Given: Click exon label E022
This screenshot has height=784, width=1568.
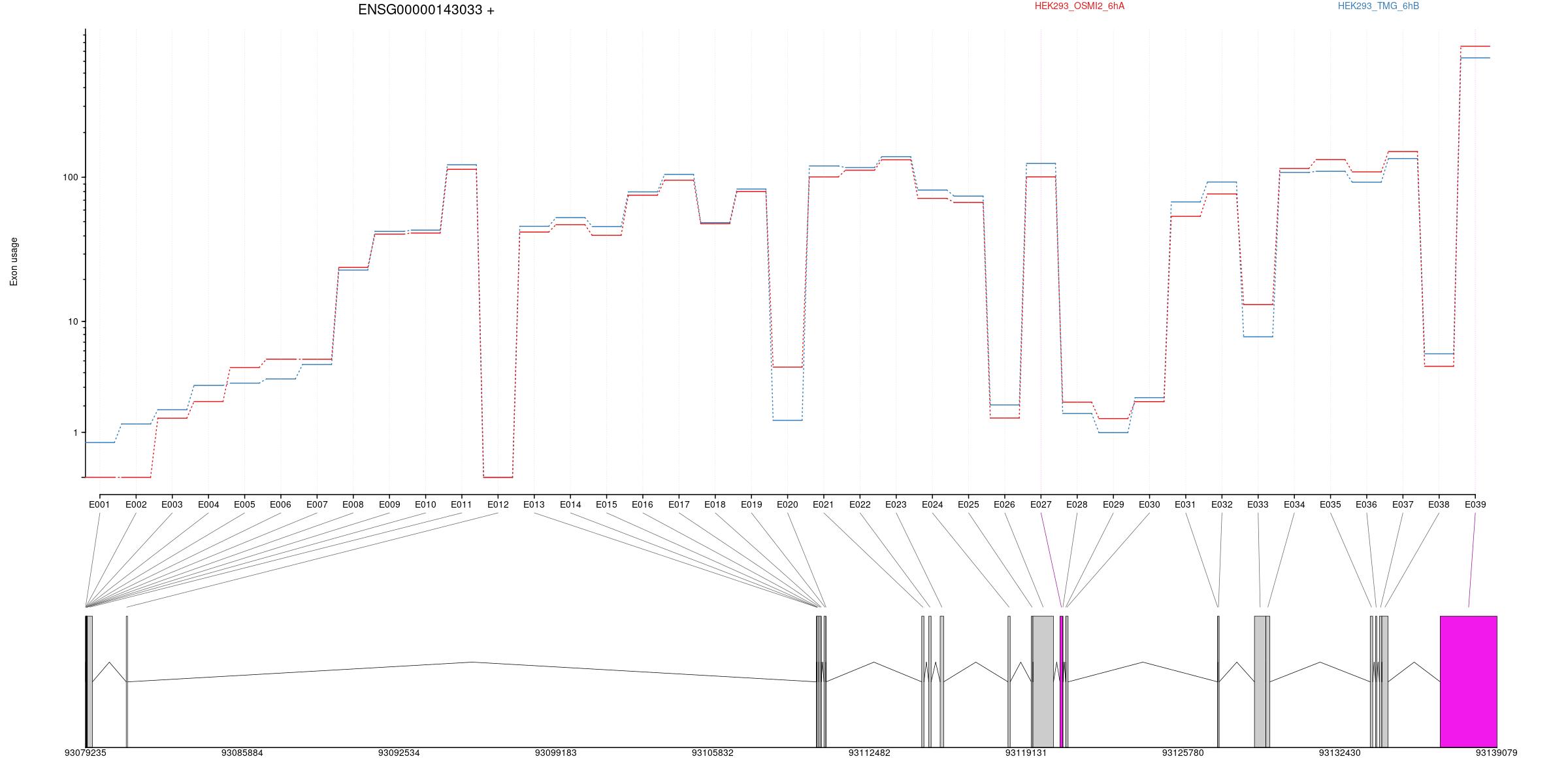Looking at the screenshot, I should tap(860, 504).
